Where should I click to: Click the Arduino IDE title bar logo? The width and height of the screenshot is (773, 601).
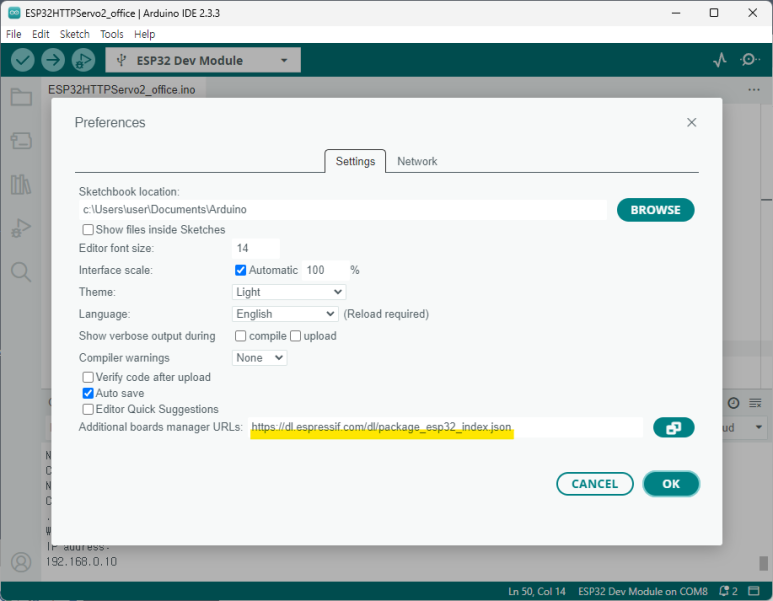(x=14, y=13)
